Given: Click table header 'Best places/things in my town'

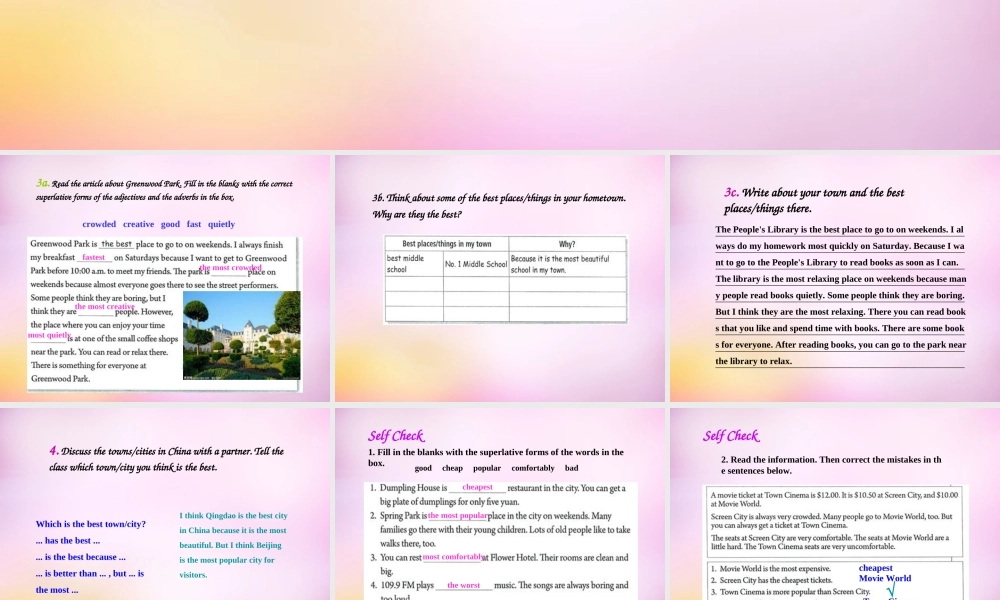Looking at the screenshot, I should tap(446, 244).
